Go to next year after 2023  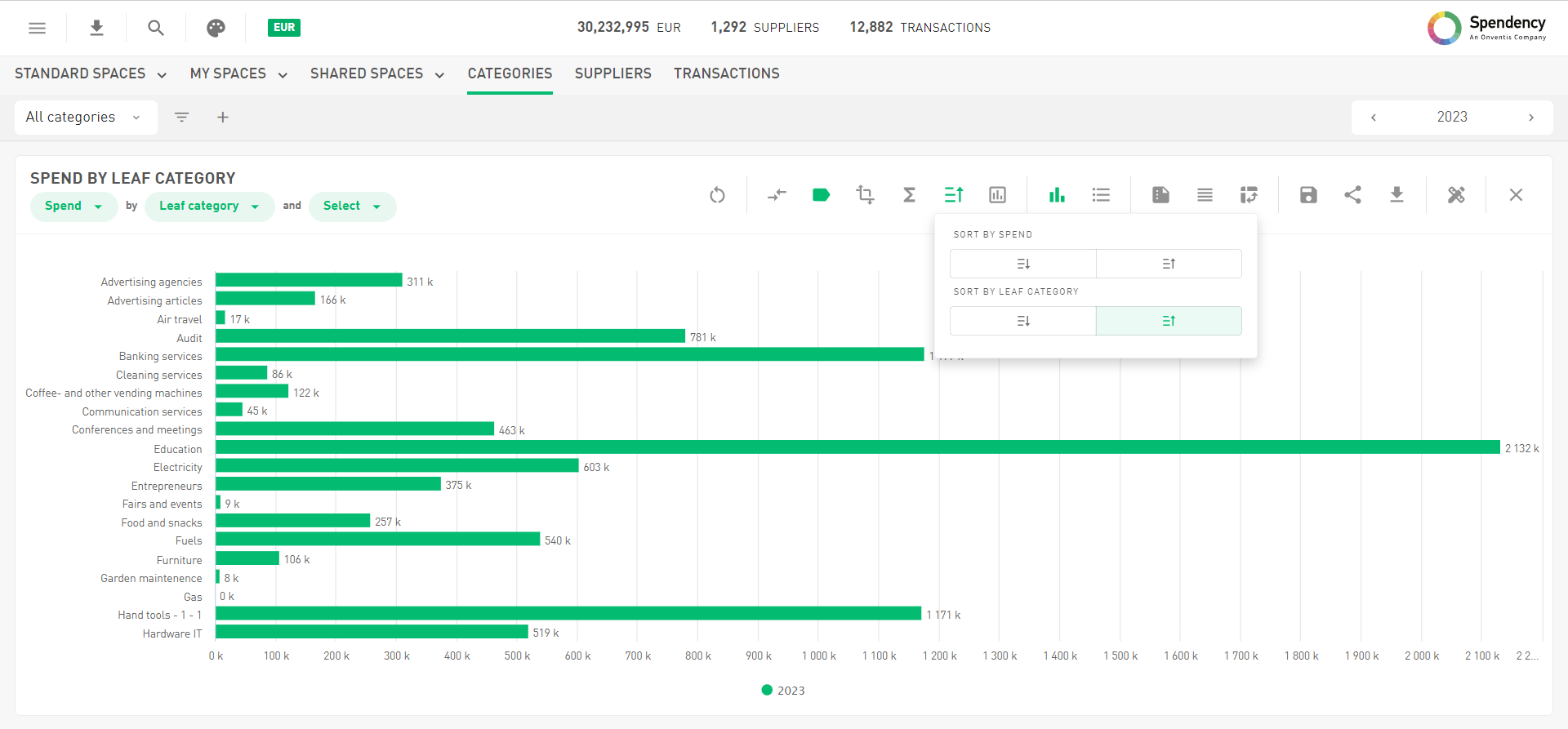1530,118
